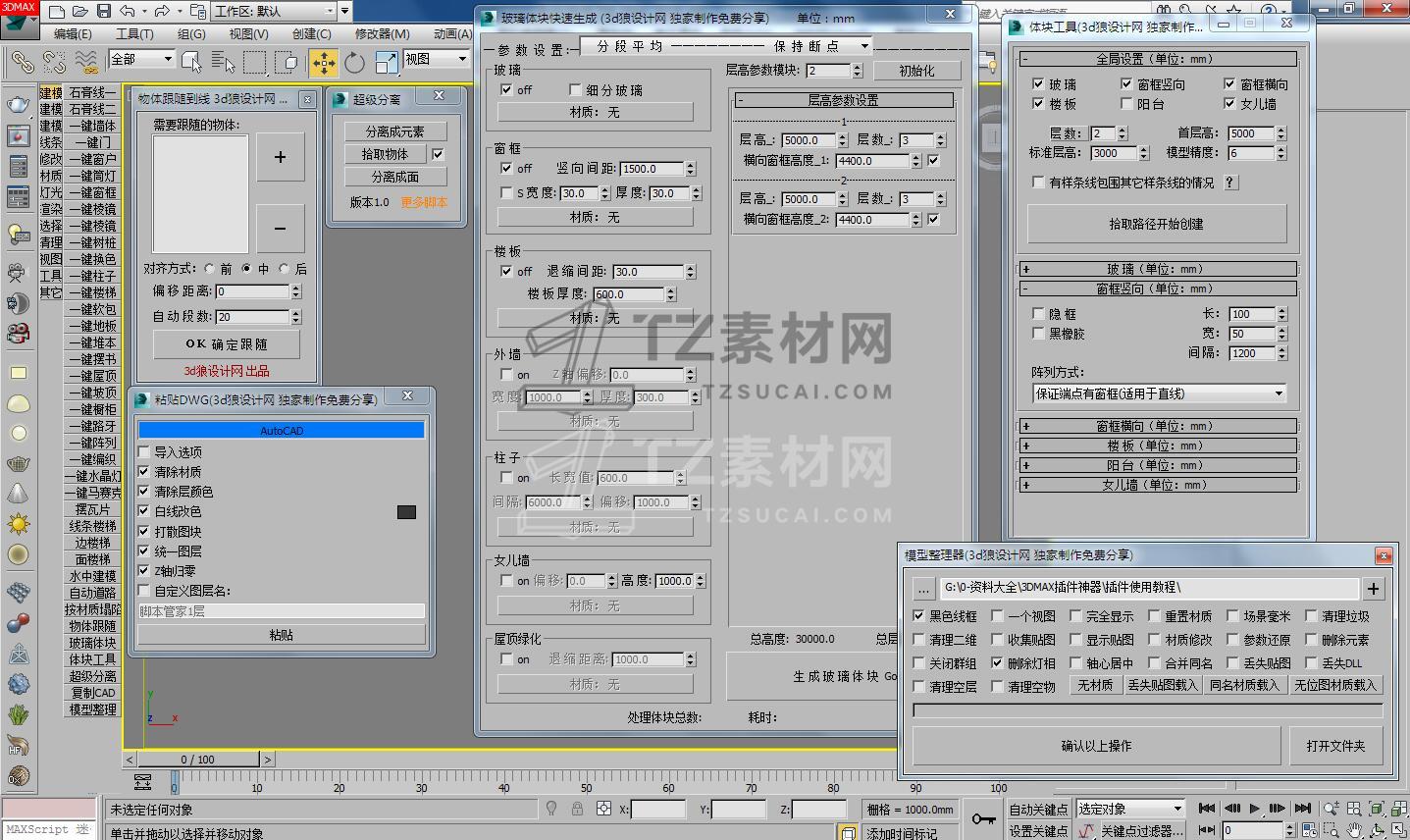This screenshot has height=840, width=1410.
Task: Expand the 玻璃(单位:mm) rollout
Action: click(1158, 269)
